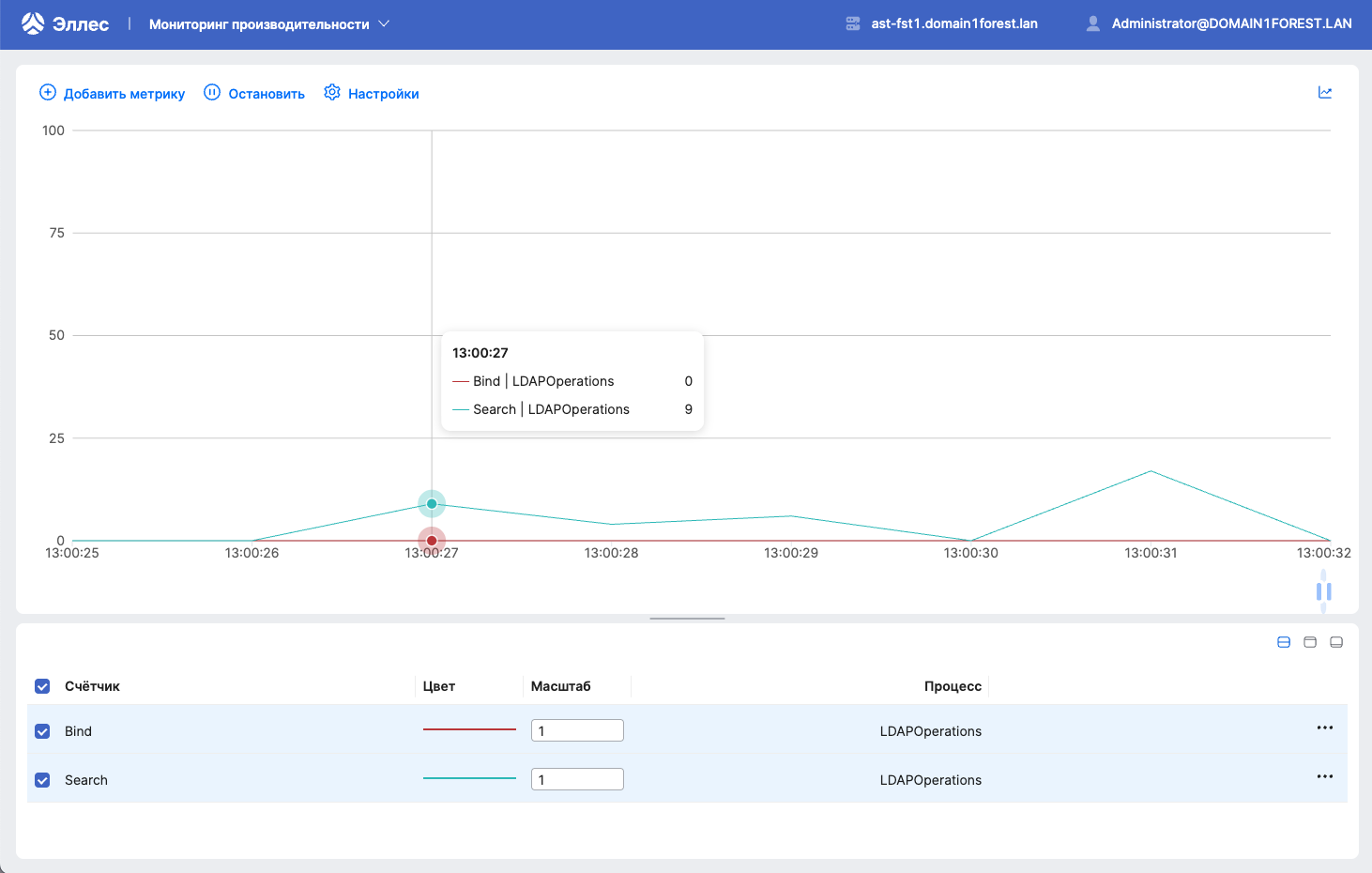Select ast-fst1.domain1forest.lan host menu entry
Viewport: 1372px width, 873px height.
(x=953, y=23)
